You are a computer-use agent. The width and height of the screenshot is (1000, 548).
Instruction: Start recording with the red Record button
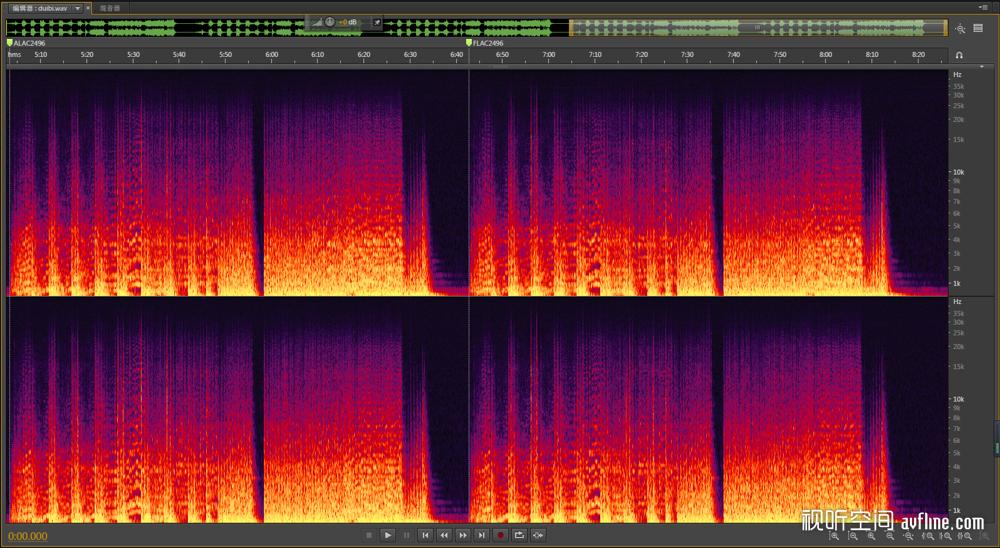click(501, 535)
